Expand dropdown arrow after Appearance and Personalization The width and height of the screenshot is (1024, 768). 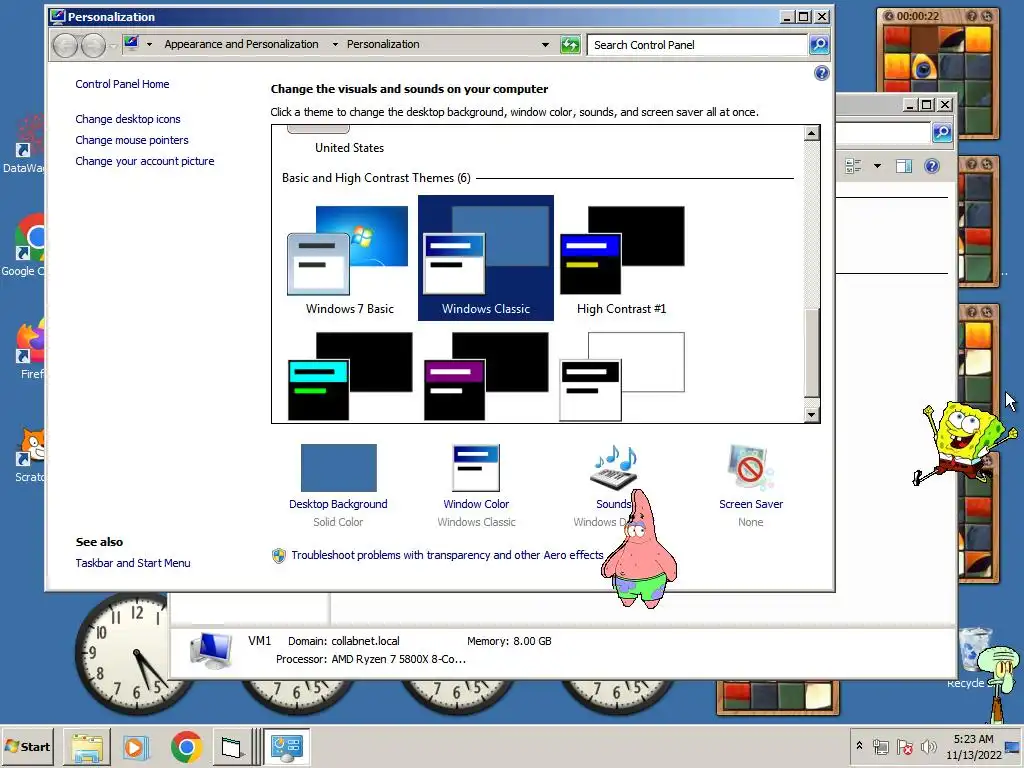(x=335, y=44)
